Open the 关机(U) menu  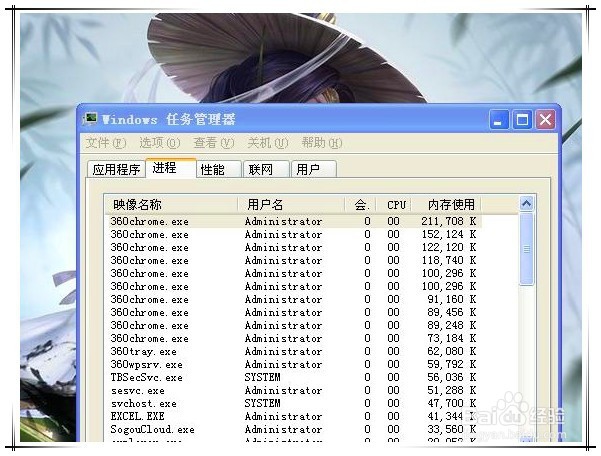268,143
